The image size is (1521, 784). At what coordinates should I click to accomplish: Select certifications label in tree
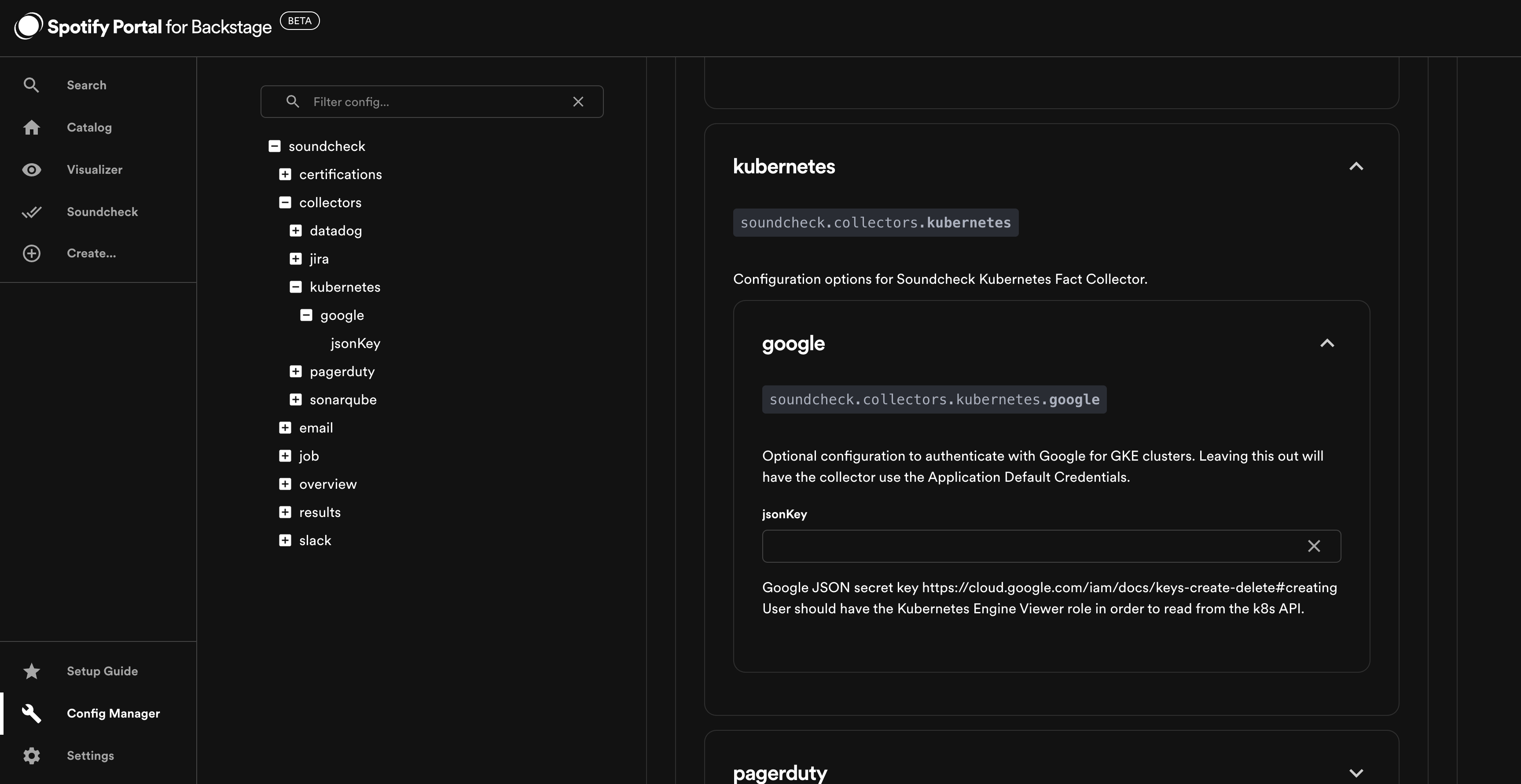pos(340,174)
